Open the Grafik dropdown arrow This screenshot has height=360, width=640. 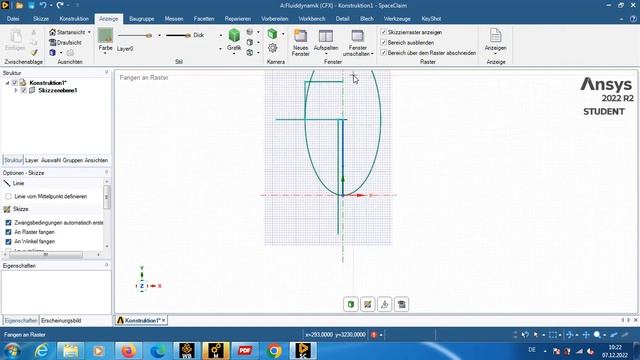click(x=234, y=53)
